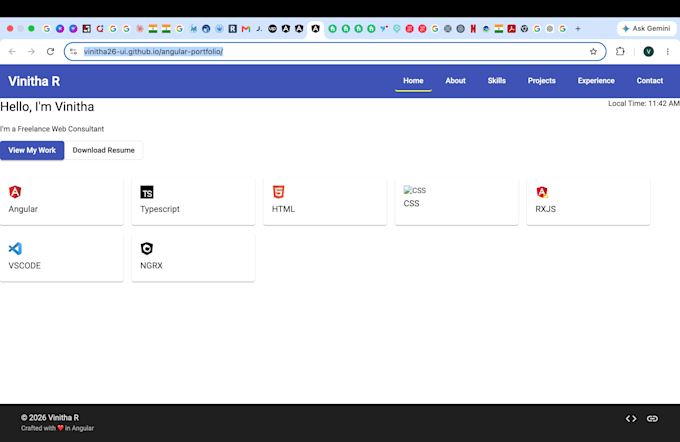Switch to the Netflix tab

coord(473,29)
